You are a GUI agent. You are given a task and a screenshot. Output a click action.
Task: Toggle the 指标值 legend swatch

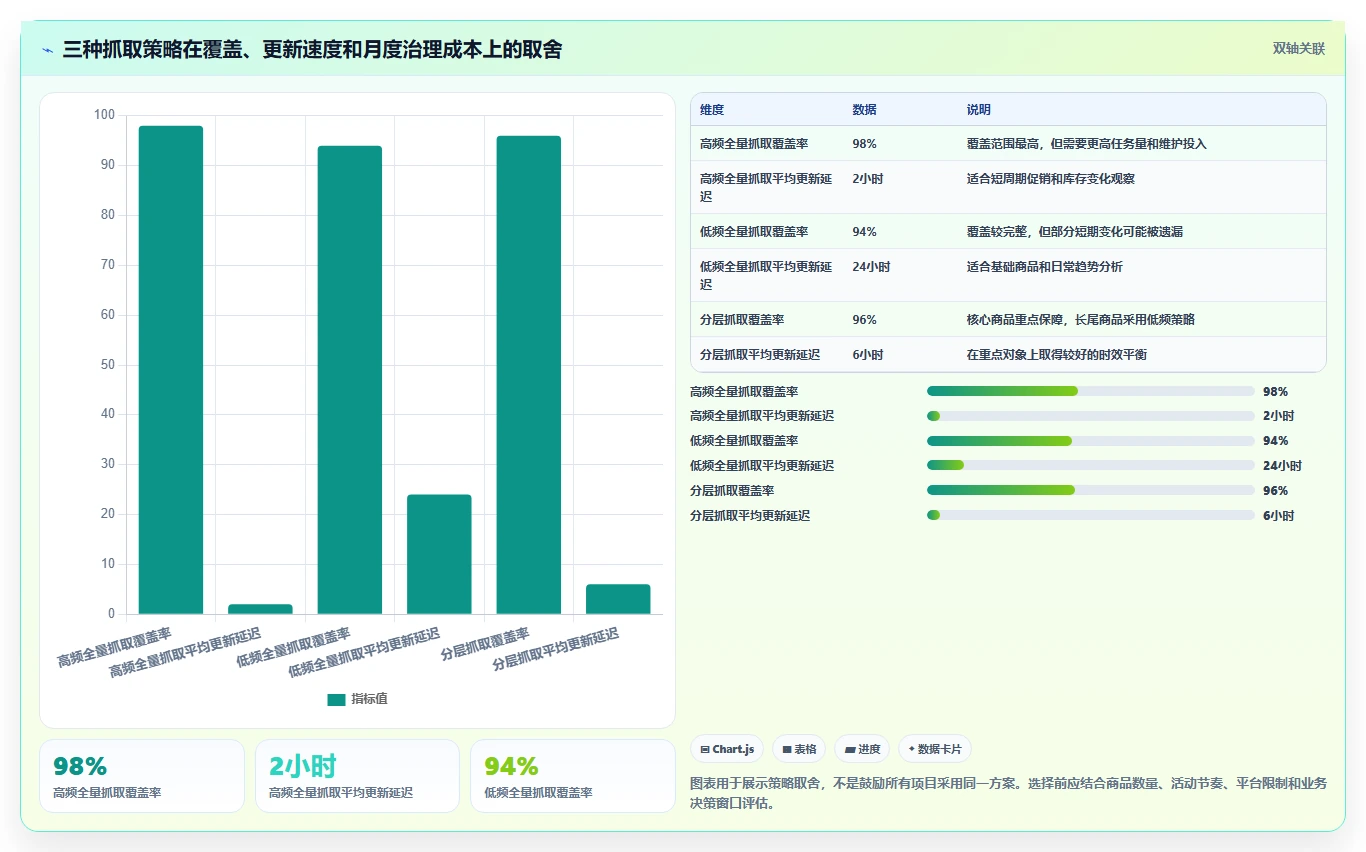tap(336, 699)
